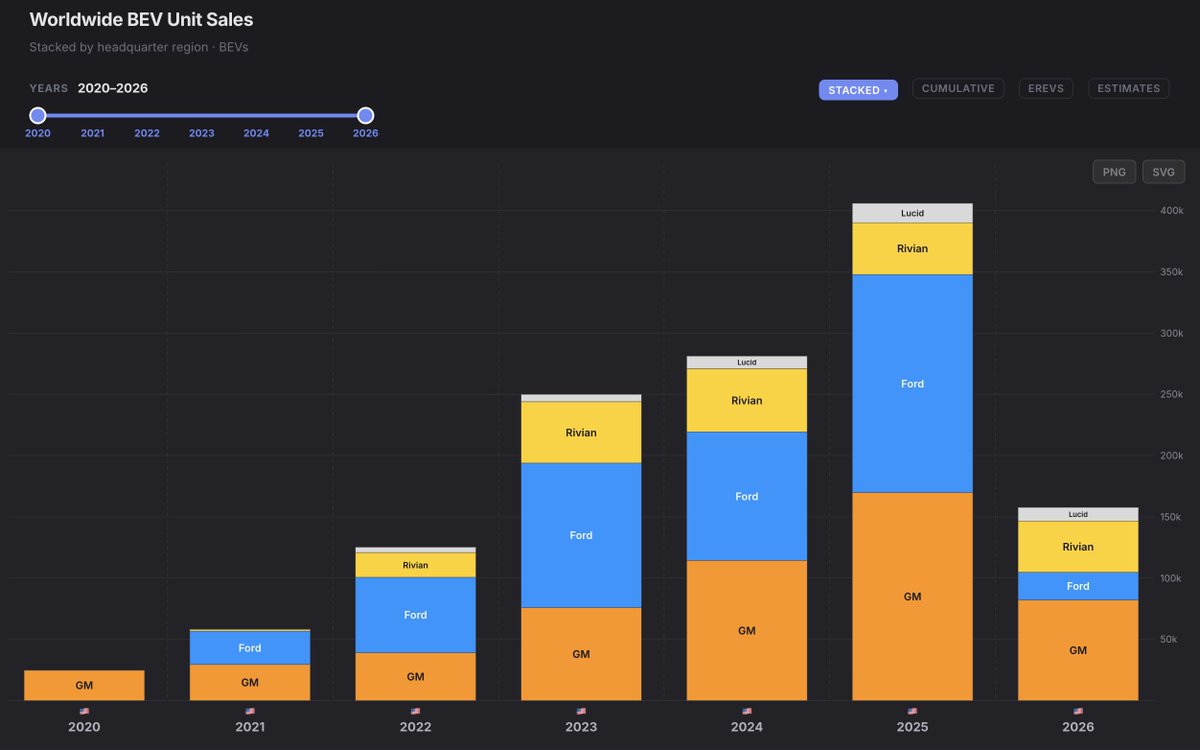The height and width of the screenshot is (750, 1200).
Task: Click the 400k y-axis label
Action: coord(1171,211)
